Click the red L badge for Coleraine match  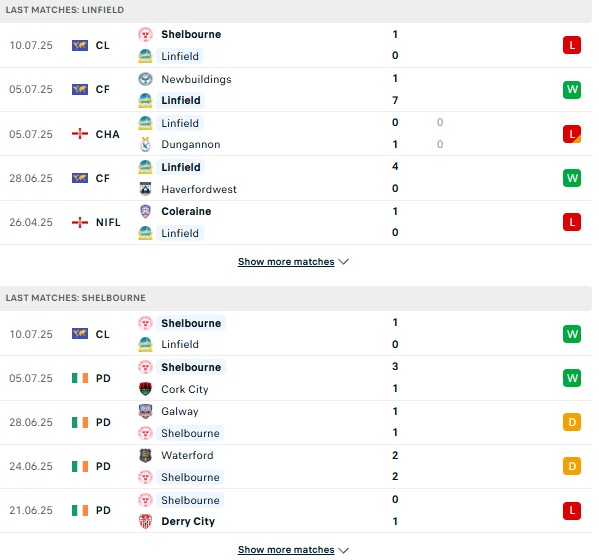click(x=571, y=222)
